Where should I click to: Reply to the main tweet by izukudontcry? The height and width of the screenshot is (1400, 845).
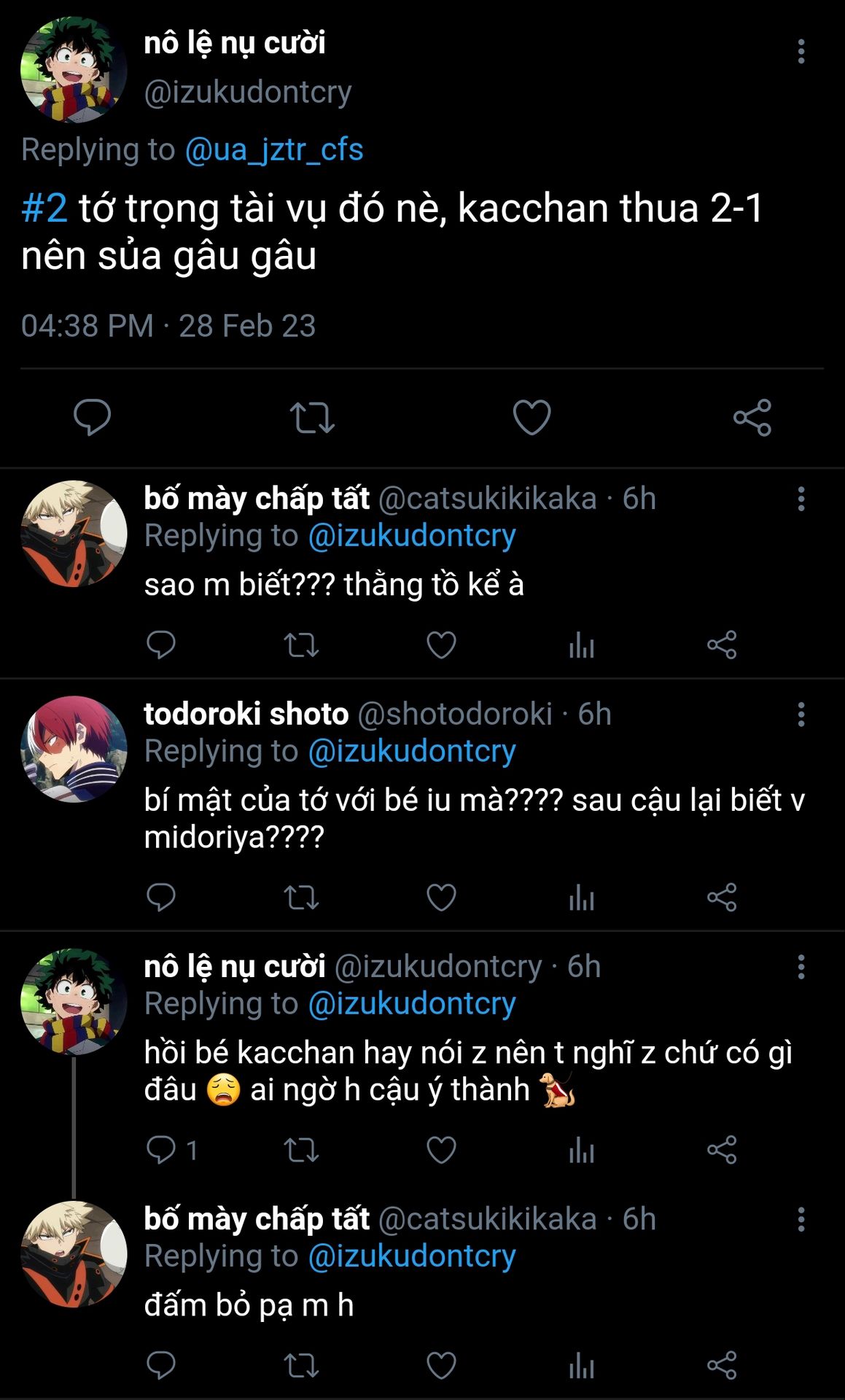(92, 417)
